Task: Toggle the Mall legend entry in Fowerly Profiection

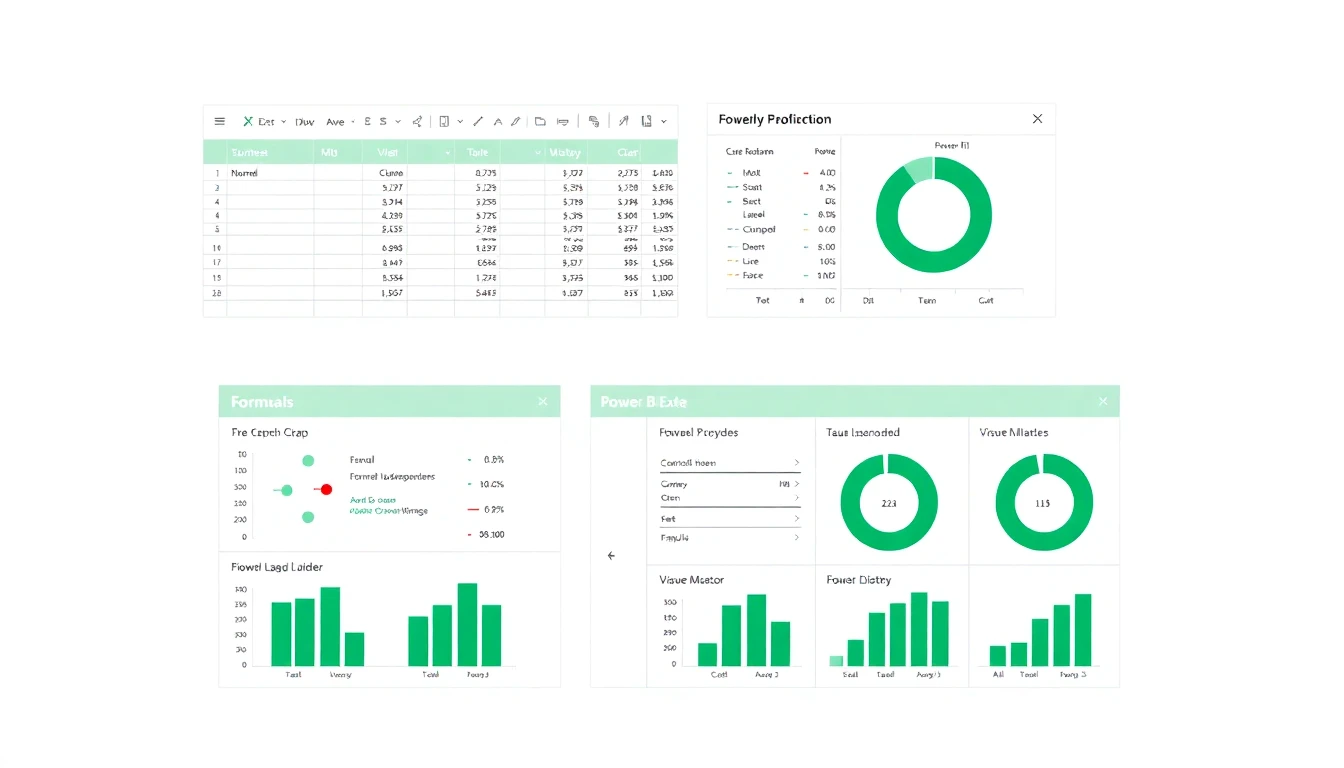Action: (752, 173)
